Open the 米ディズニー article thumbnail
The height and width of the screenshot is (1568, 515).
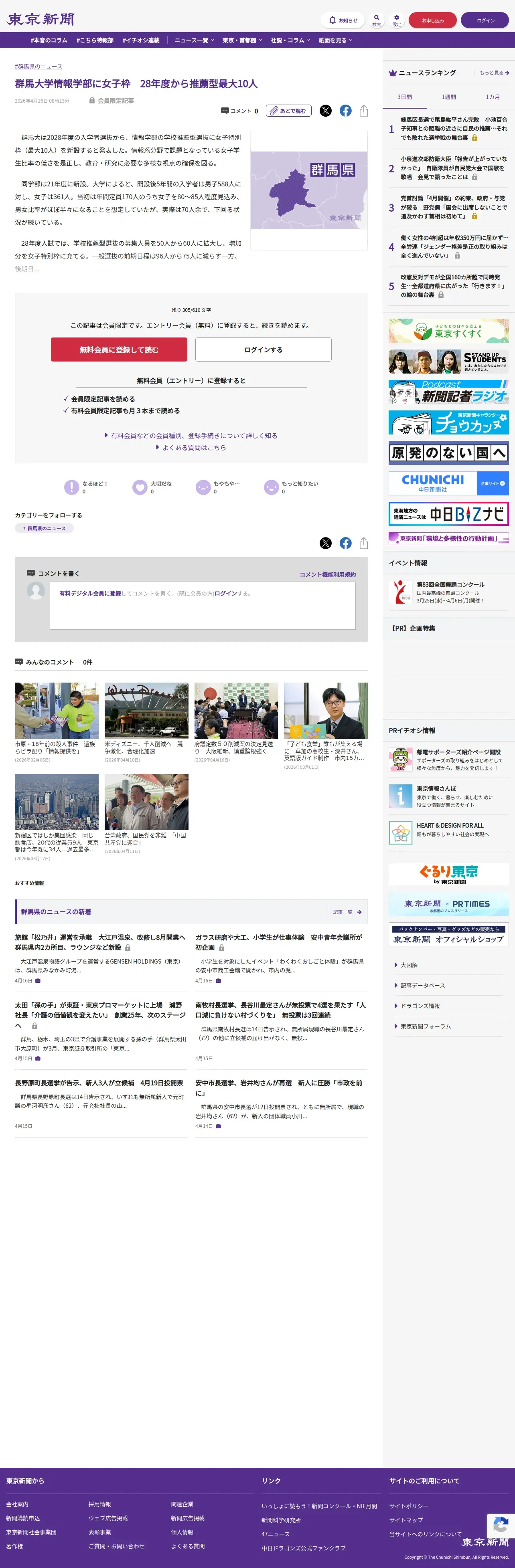point(146,710)
